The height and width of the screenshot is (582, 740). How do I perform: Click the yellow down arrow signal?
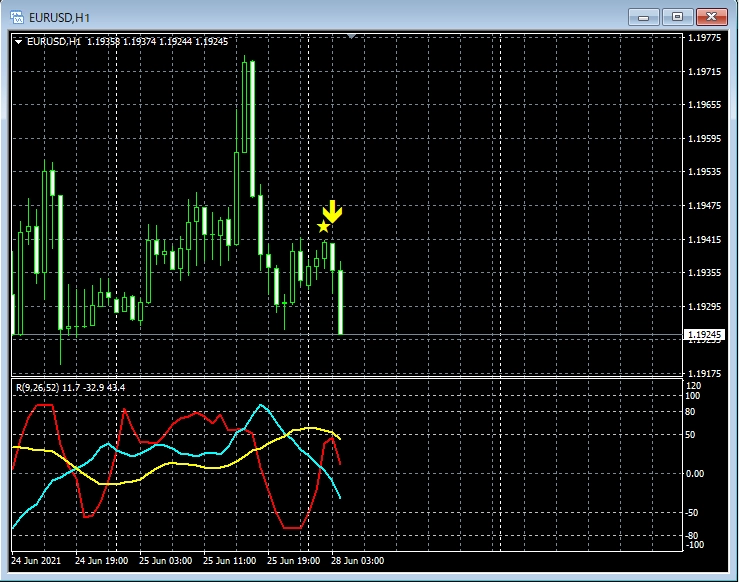coord(332,211)
